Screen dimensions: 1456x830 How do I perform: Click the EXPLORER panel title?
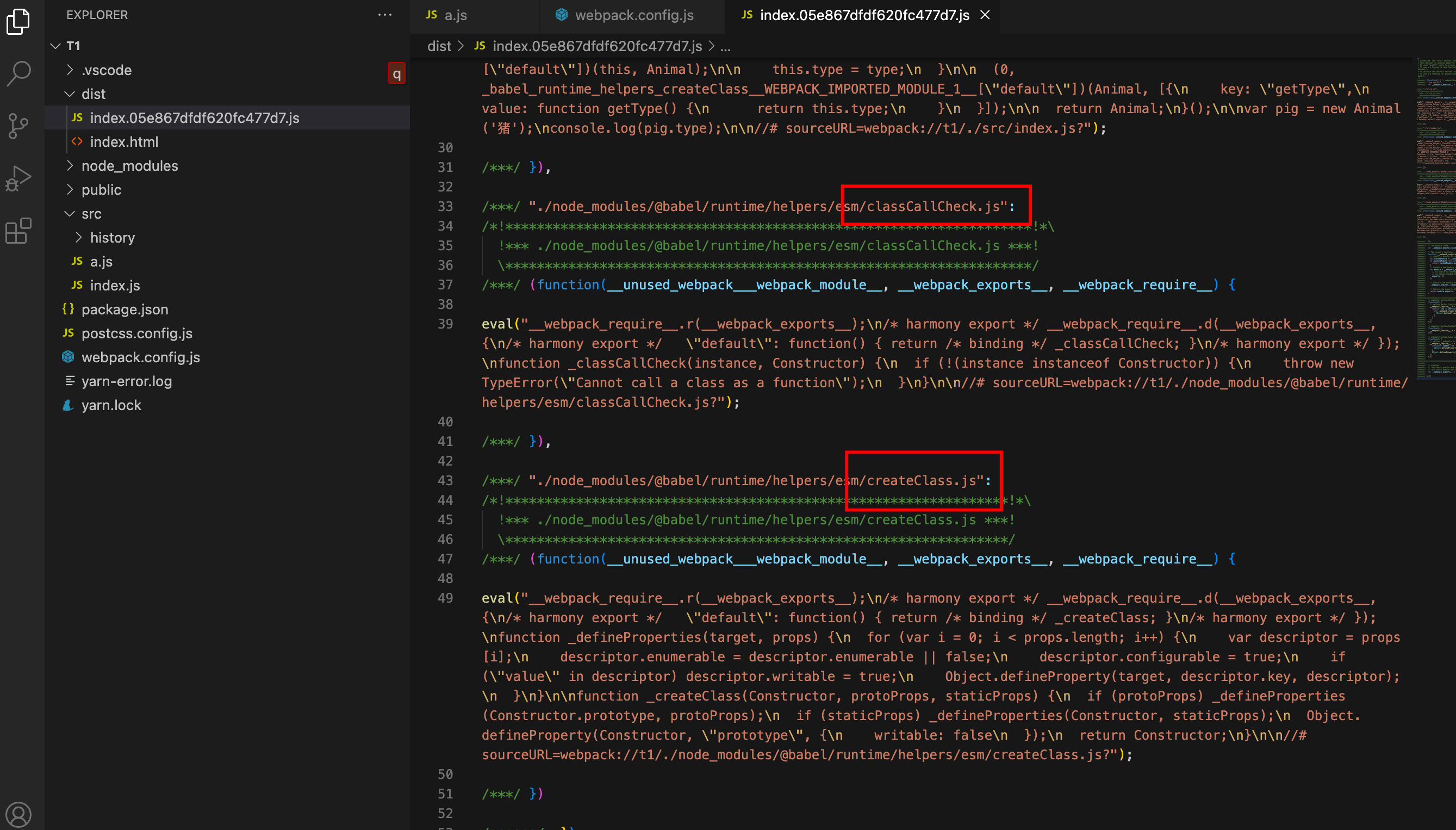pos(97,15)
